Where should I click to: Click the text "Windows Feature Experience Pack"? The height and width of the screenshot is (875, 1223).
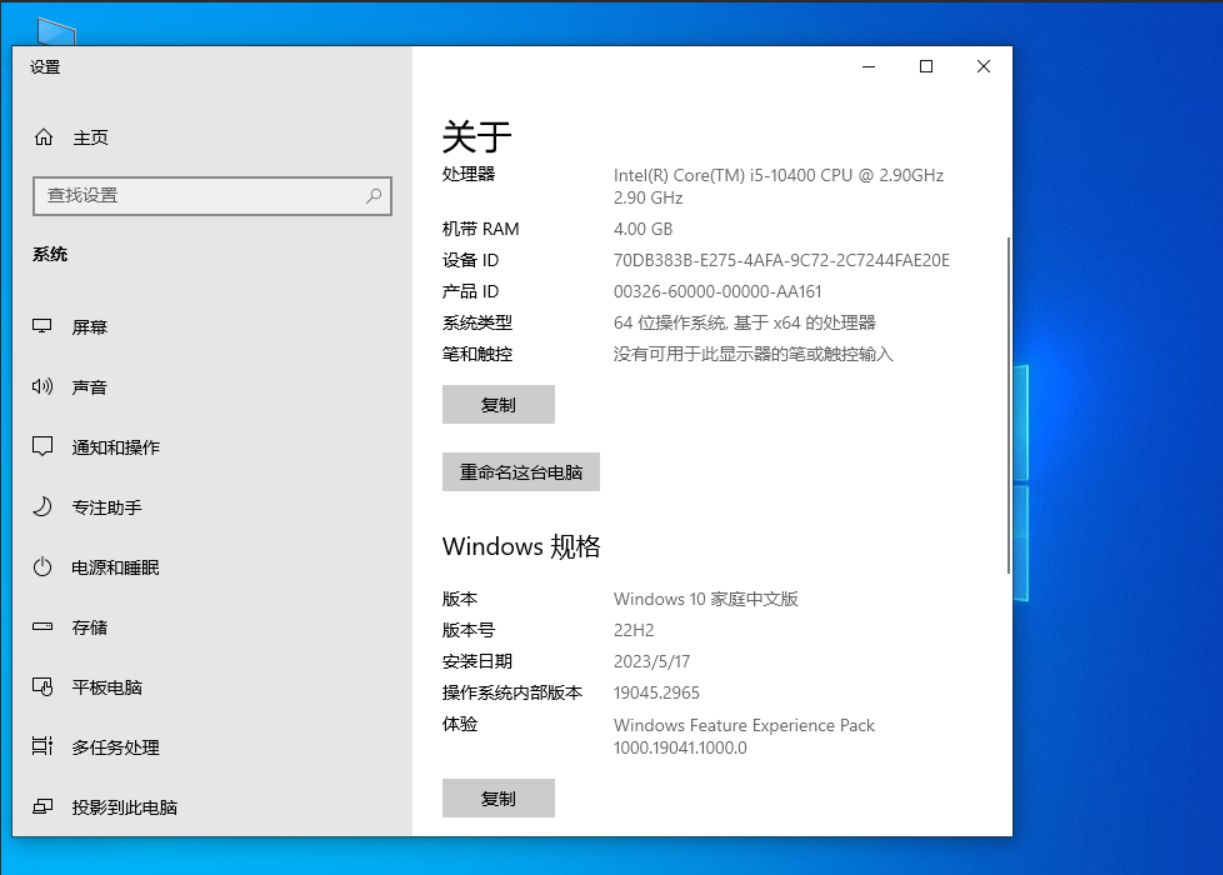click(x=744, y=725)
